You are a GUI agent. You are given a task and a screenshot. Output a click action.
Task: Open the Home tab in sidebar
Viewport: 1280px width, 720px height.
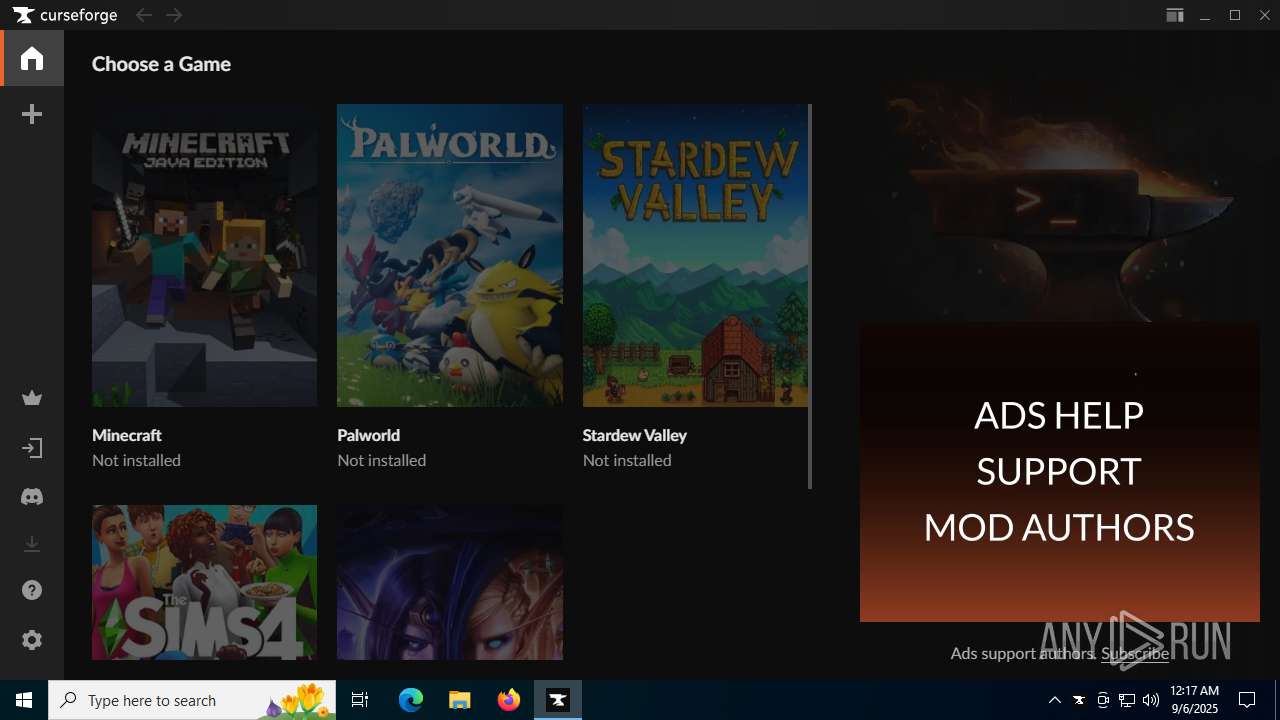tap(32, 58)
